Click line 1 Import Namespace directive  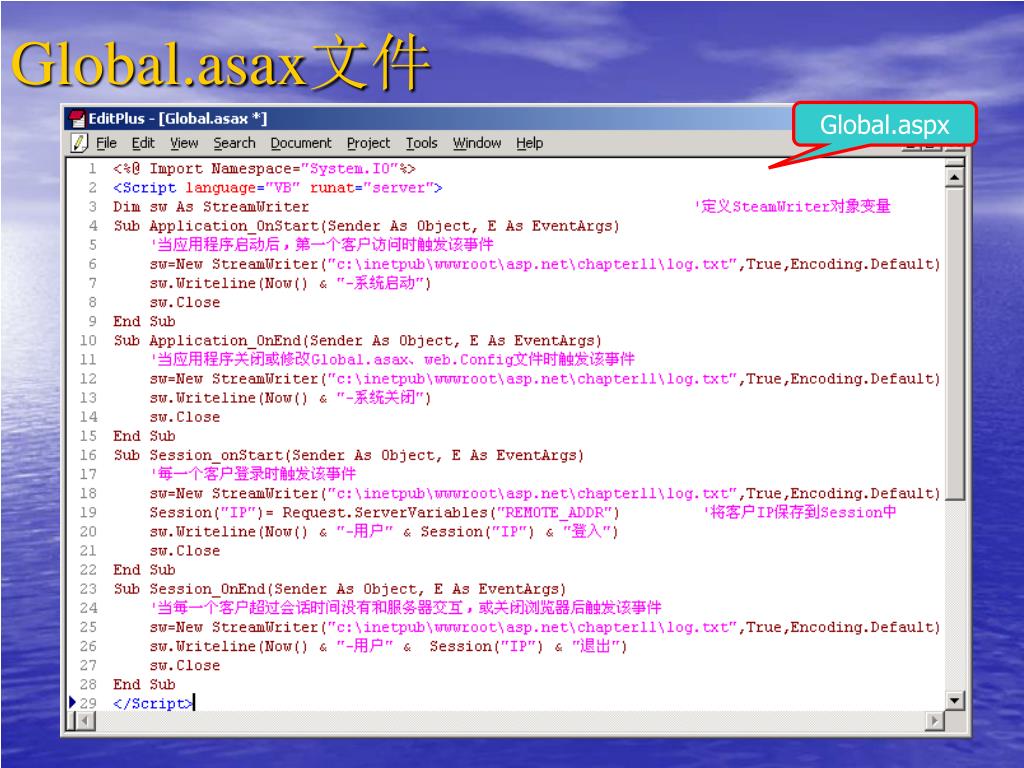coord(264,169)
